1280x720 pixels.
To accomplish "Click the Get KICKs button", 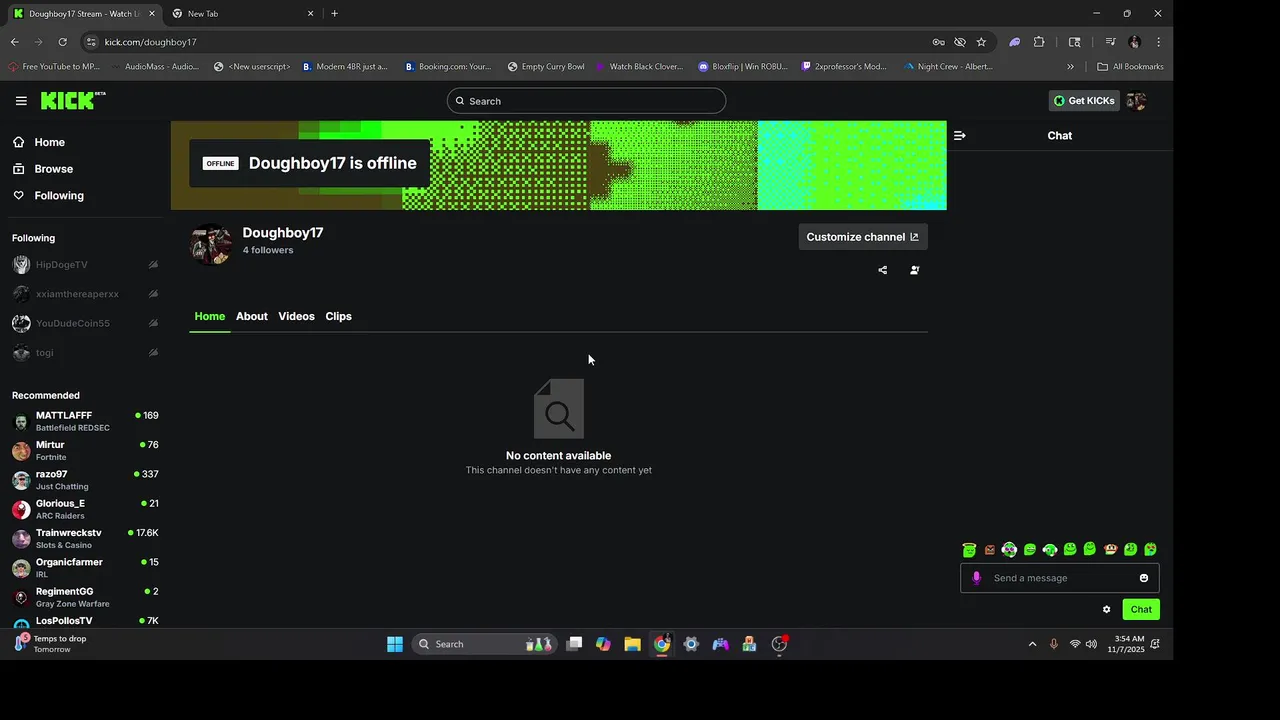I will [x=1084, y=101].
